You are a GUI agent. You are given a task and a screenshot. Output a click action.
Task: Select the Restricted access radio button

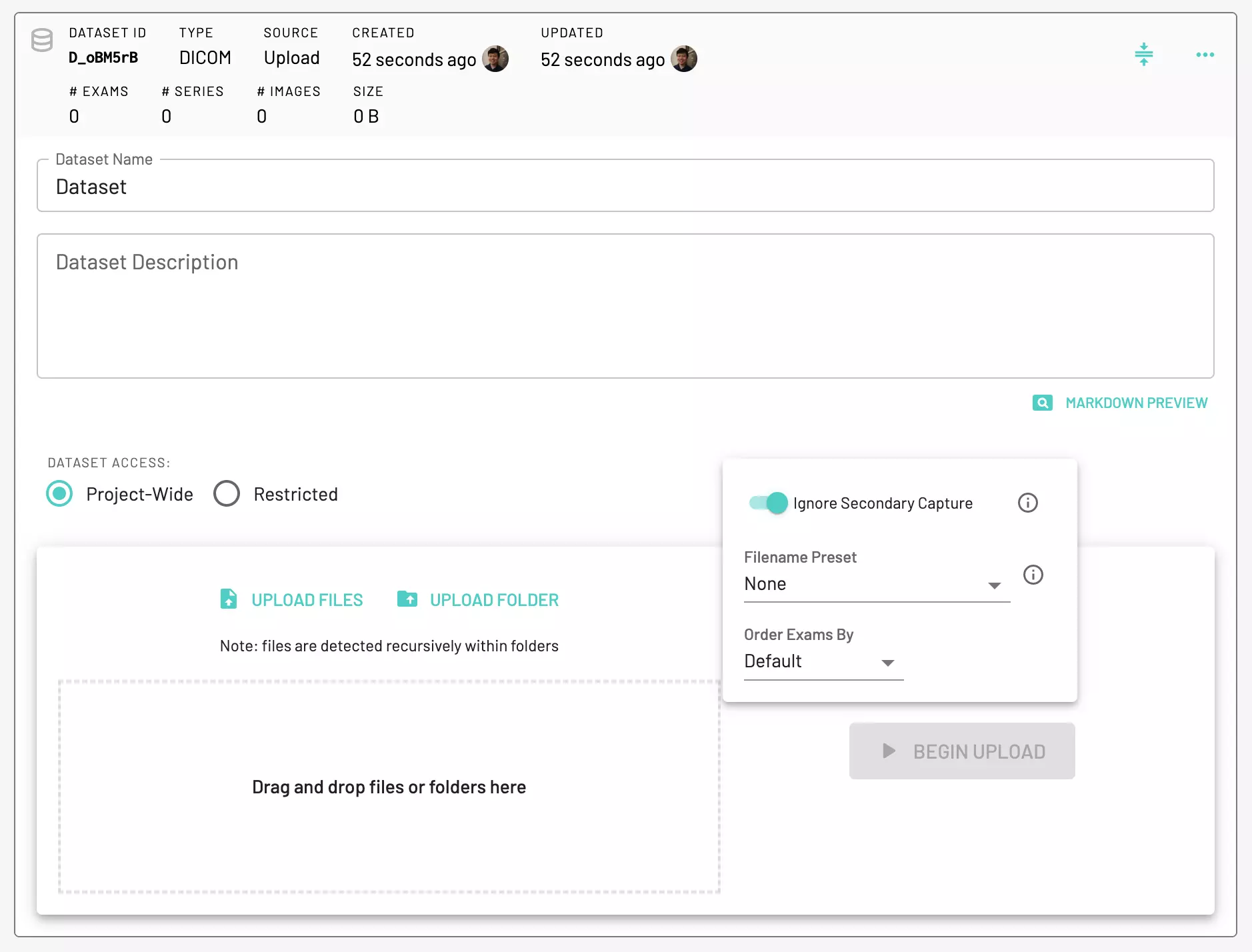(227, 494)
